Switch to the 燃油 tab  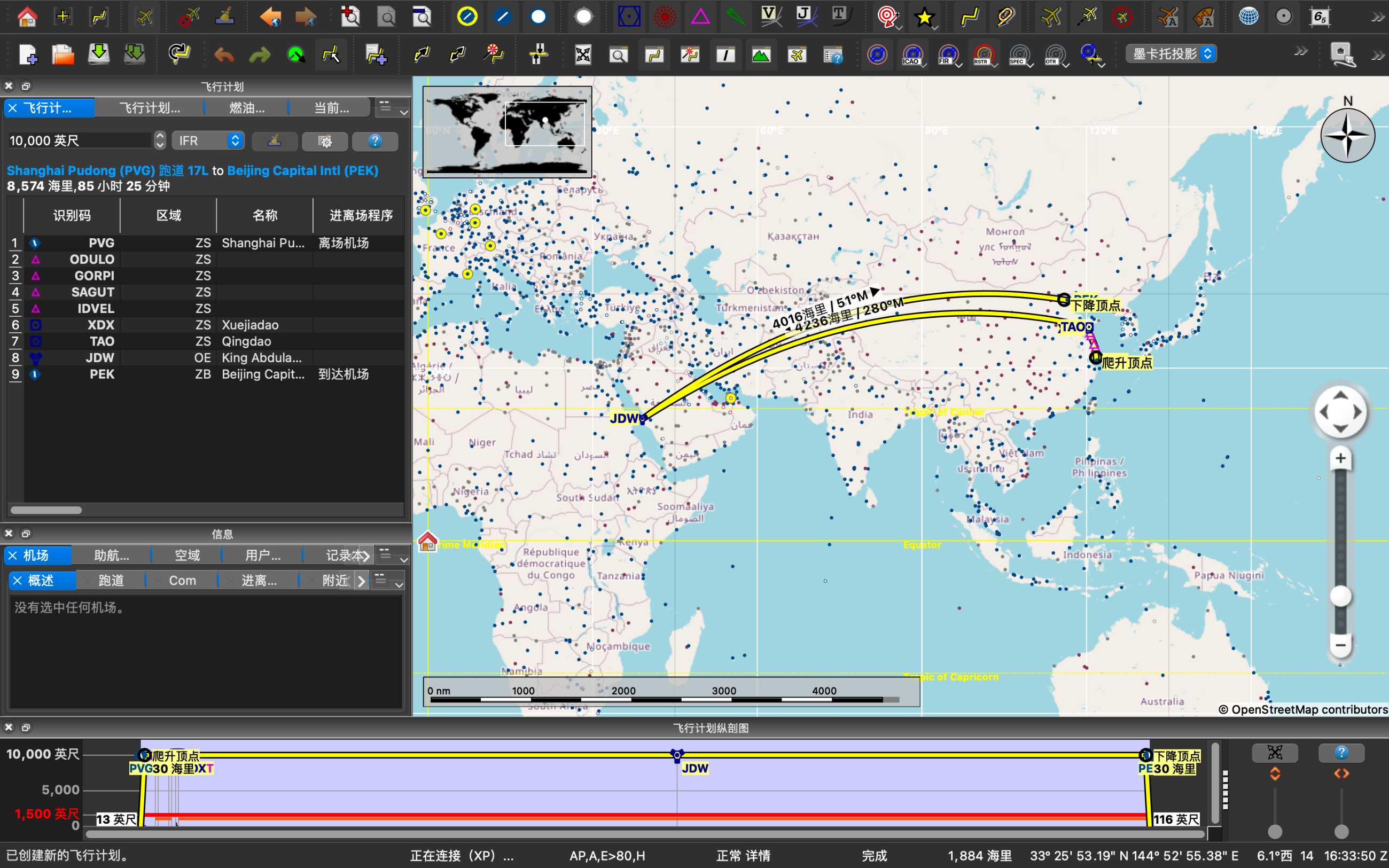[x=247, y=108]
